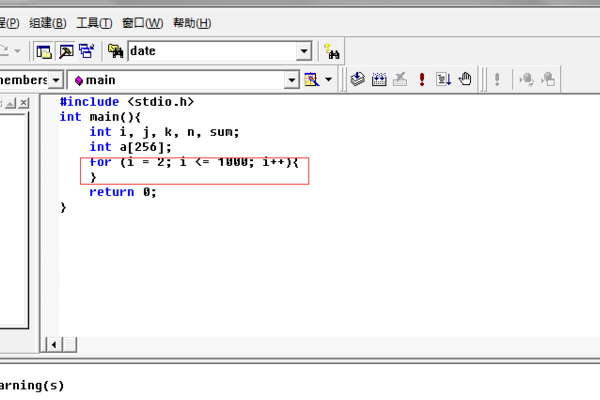Toggle the Output window visibility

(65, 51)
